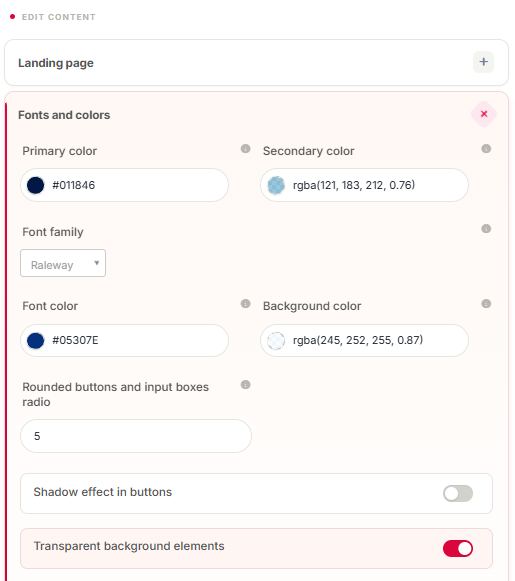The image size is (515, 581).
Task: Click the #011846 primary color text field
Action: tap(124, 185)
